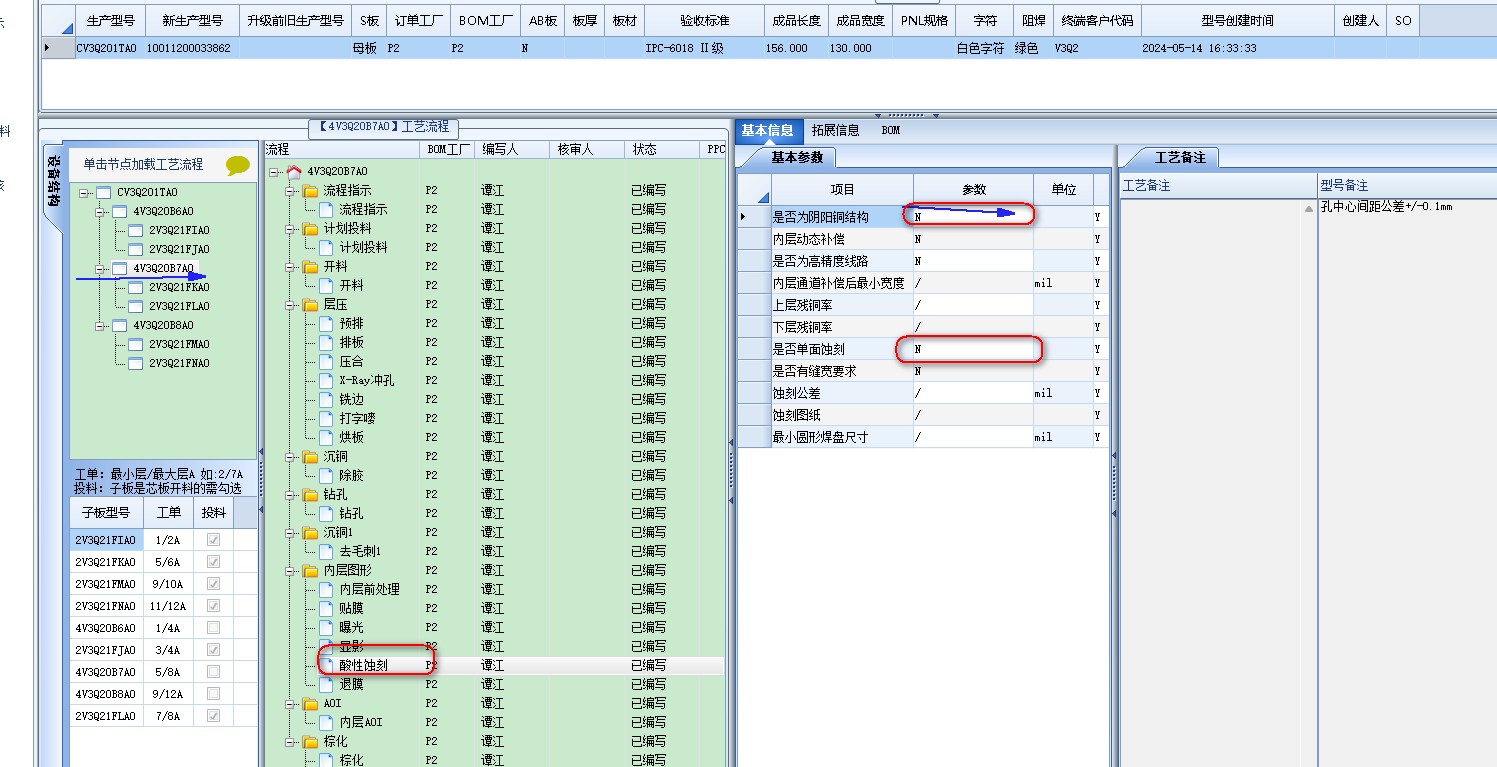This screenshot has width=1497, height=767.
Task: Click the document icon for 曝光
Action: click(326, 628)
